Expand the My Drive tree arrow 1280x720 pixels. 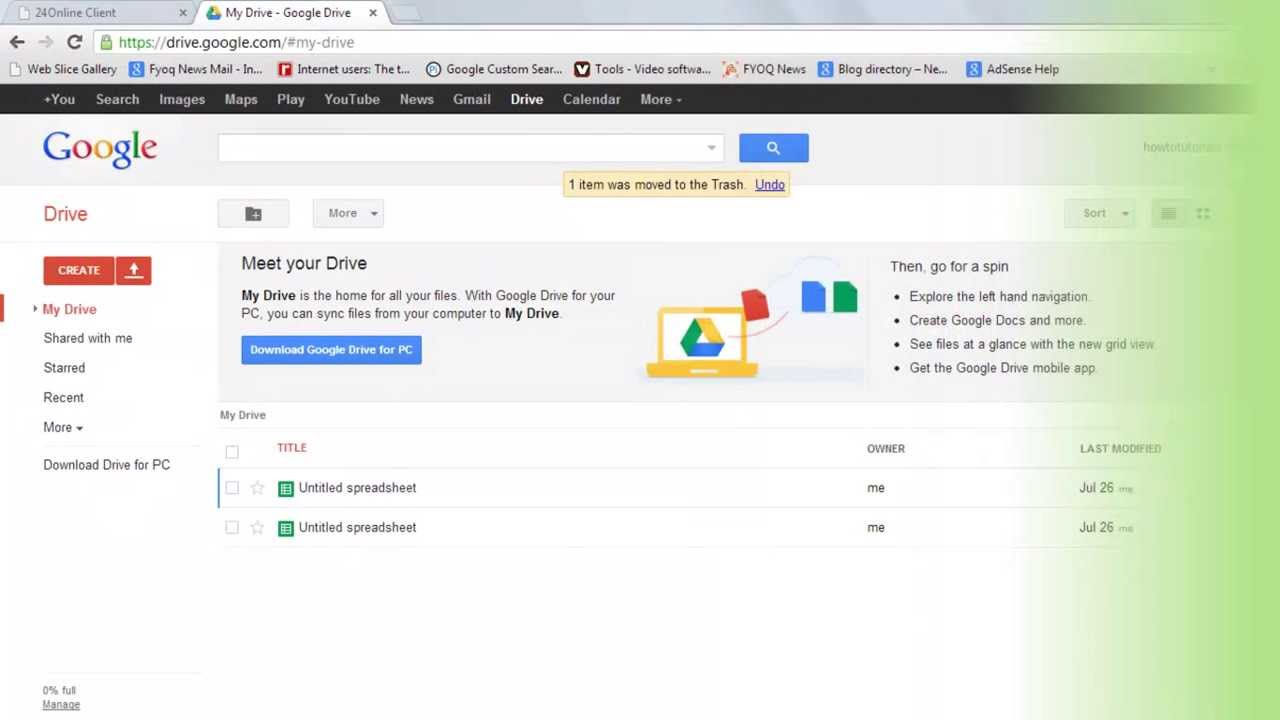pos(35,309)
